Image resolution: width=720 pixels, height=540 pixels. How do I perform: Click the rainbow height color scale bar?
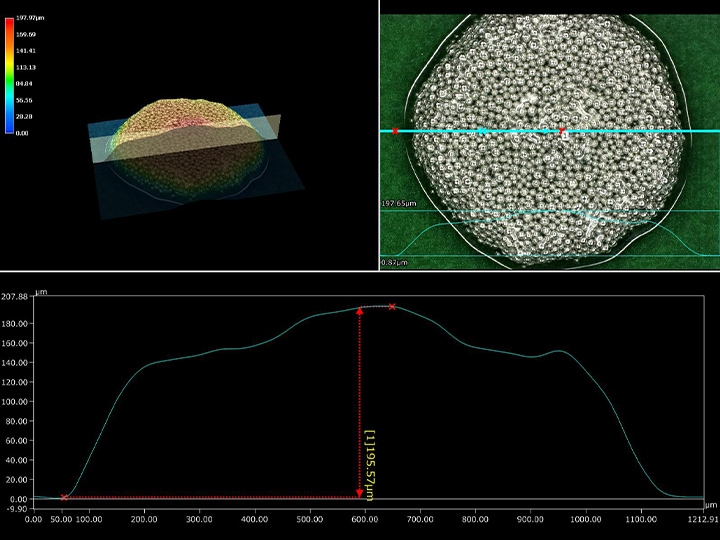coord(9,76)
